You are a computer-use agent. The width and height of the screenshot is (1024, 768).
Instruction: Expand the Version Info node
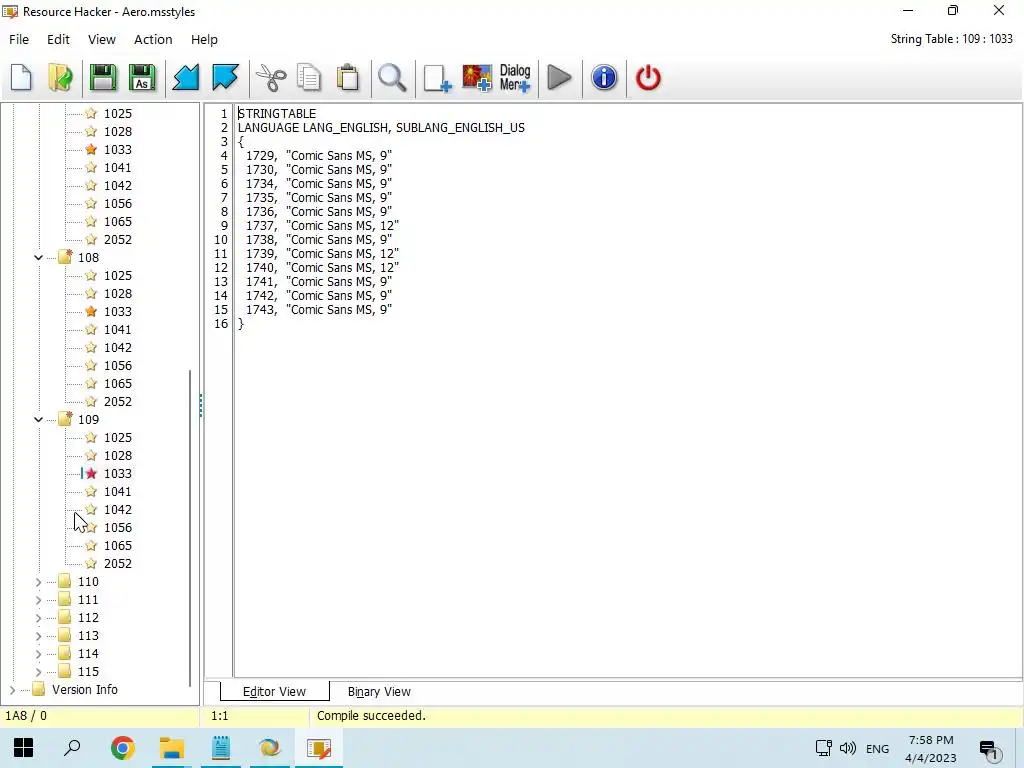click(x=12, y=690)
